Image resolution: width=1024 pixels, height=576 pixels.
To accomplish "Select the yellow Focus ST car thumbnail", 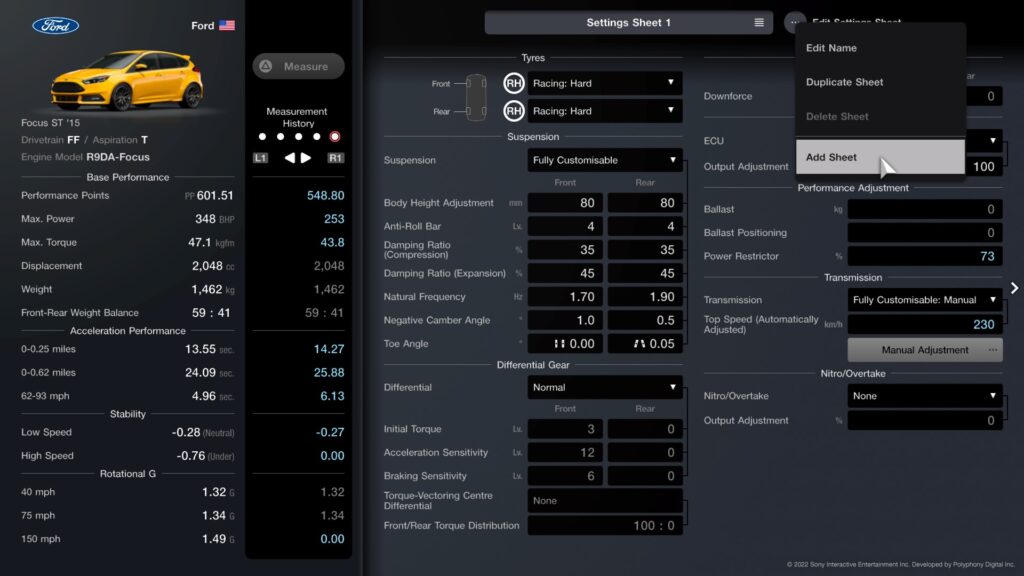I will pyautogui.click(x=127, y=80).
